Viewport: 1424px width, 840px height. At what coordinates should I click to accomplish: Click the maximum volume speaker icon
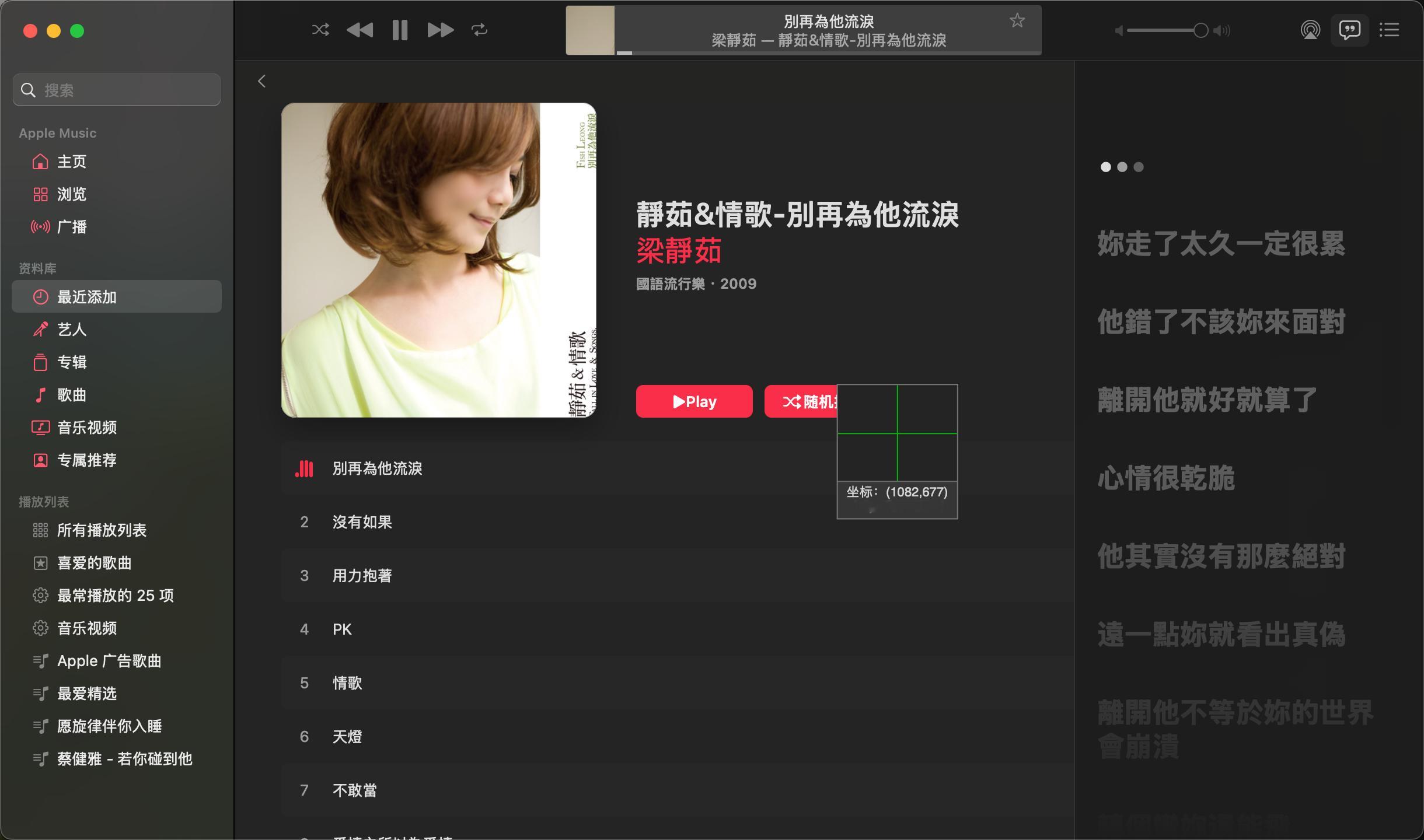(1221, 30)
